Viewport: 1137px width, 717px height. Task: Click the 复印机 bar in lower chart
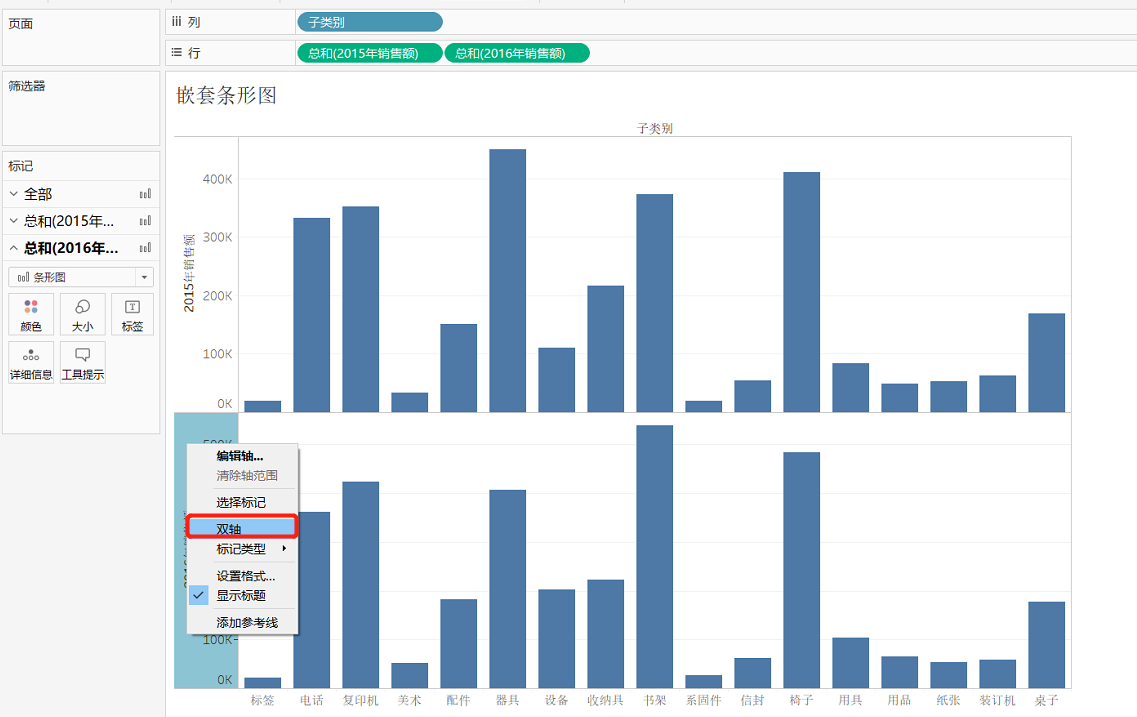(x=360, y=584)
